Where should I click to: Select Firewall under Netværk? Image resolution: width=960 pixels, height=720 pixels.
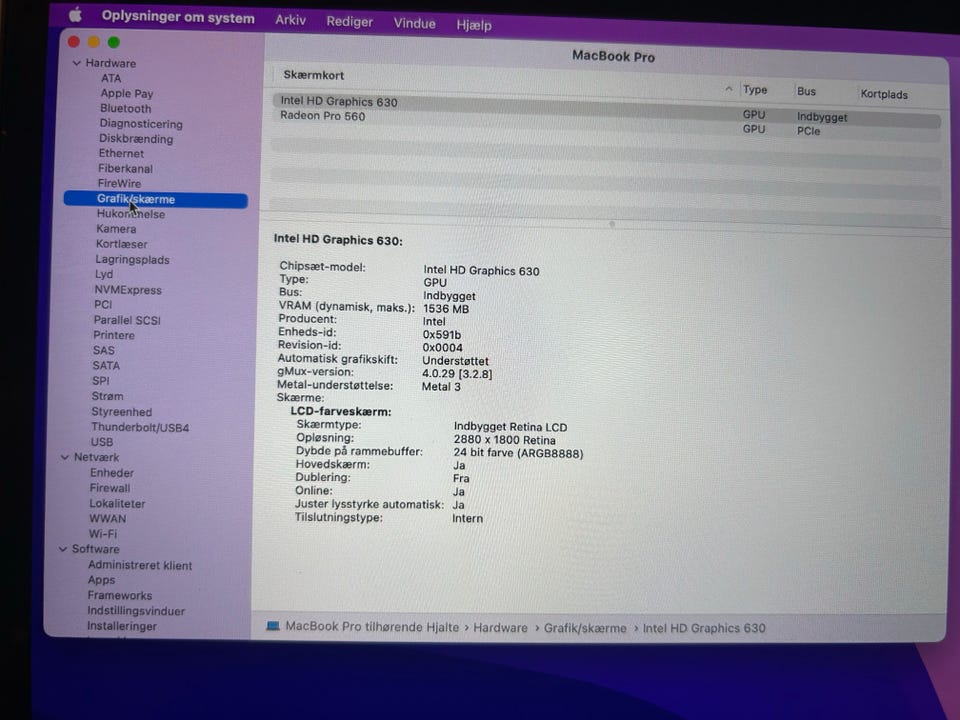[110, 488]
